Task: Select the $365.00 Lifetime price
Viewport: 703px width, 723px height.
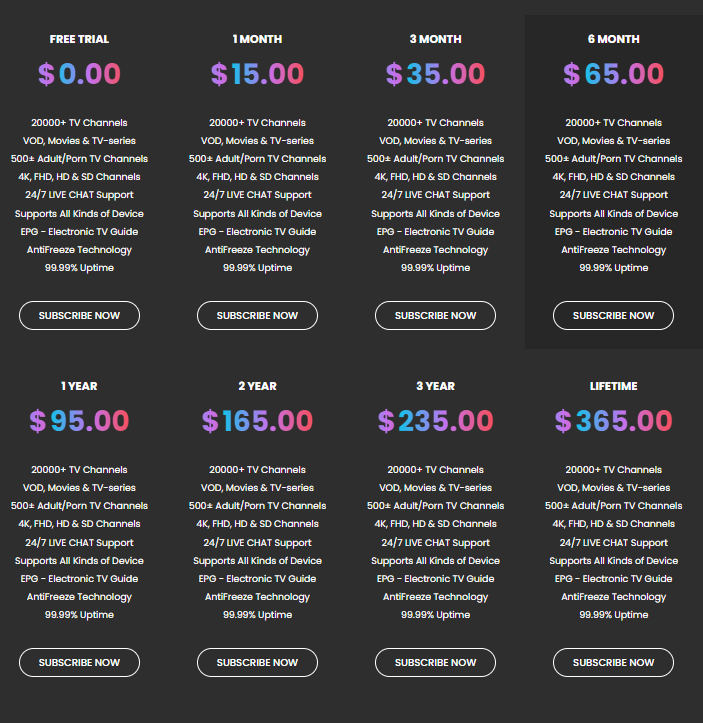Action: pyautogui.click(x=613, y=421)
